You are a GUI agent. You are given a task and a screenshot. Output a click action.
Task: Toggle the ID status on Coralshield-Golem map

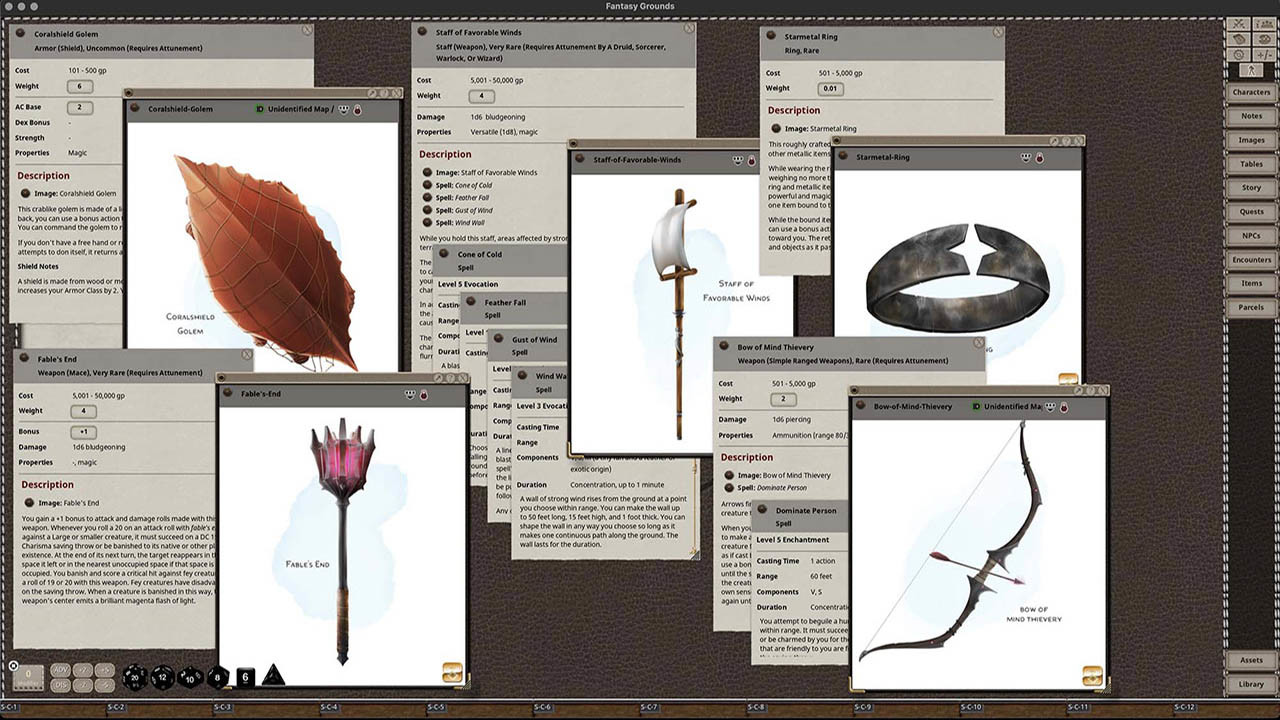(x=262, y=108)
